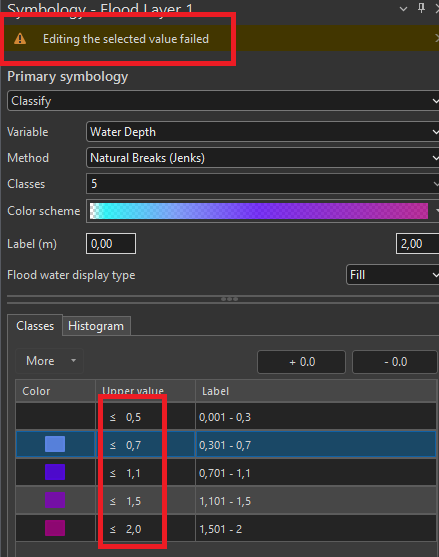The width and height of the screenshot is (439, 557).
Task: Open the Variable dropdown showing Water Depth
Action: (x=262, y=132)
